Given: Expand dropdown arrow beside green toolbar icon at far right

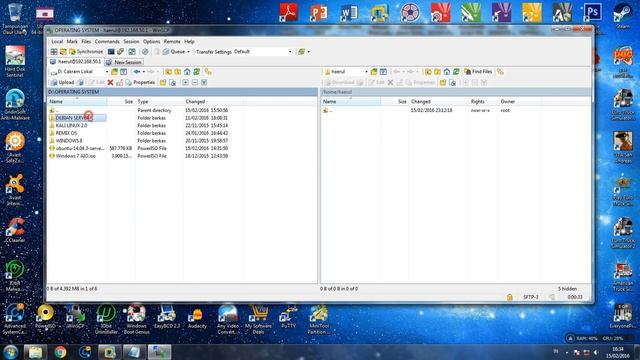Looking at the screenshot, I should (309, 52).
